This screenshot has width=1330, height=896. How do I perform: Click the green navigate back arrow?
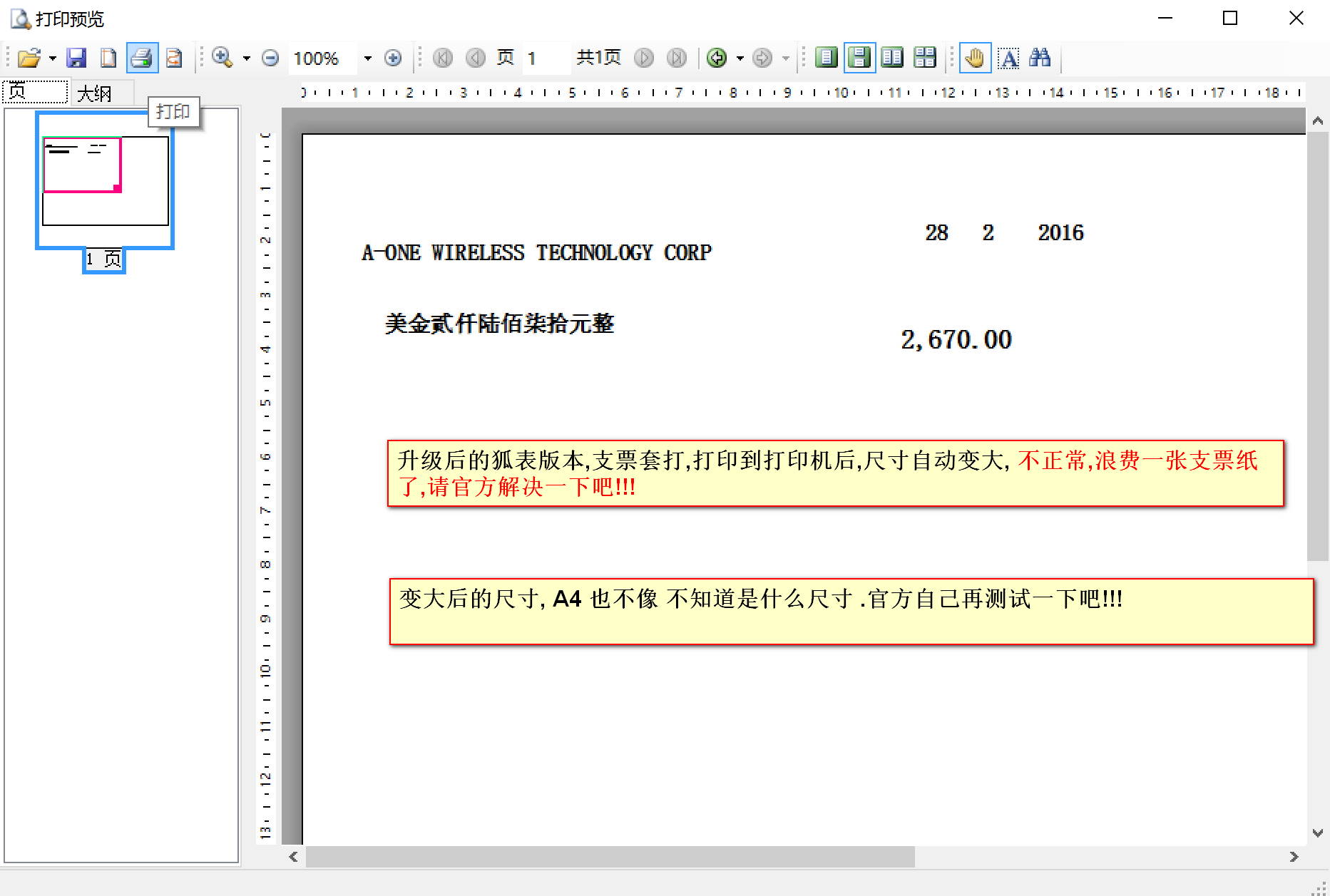[x=717, y=58]
